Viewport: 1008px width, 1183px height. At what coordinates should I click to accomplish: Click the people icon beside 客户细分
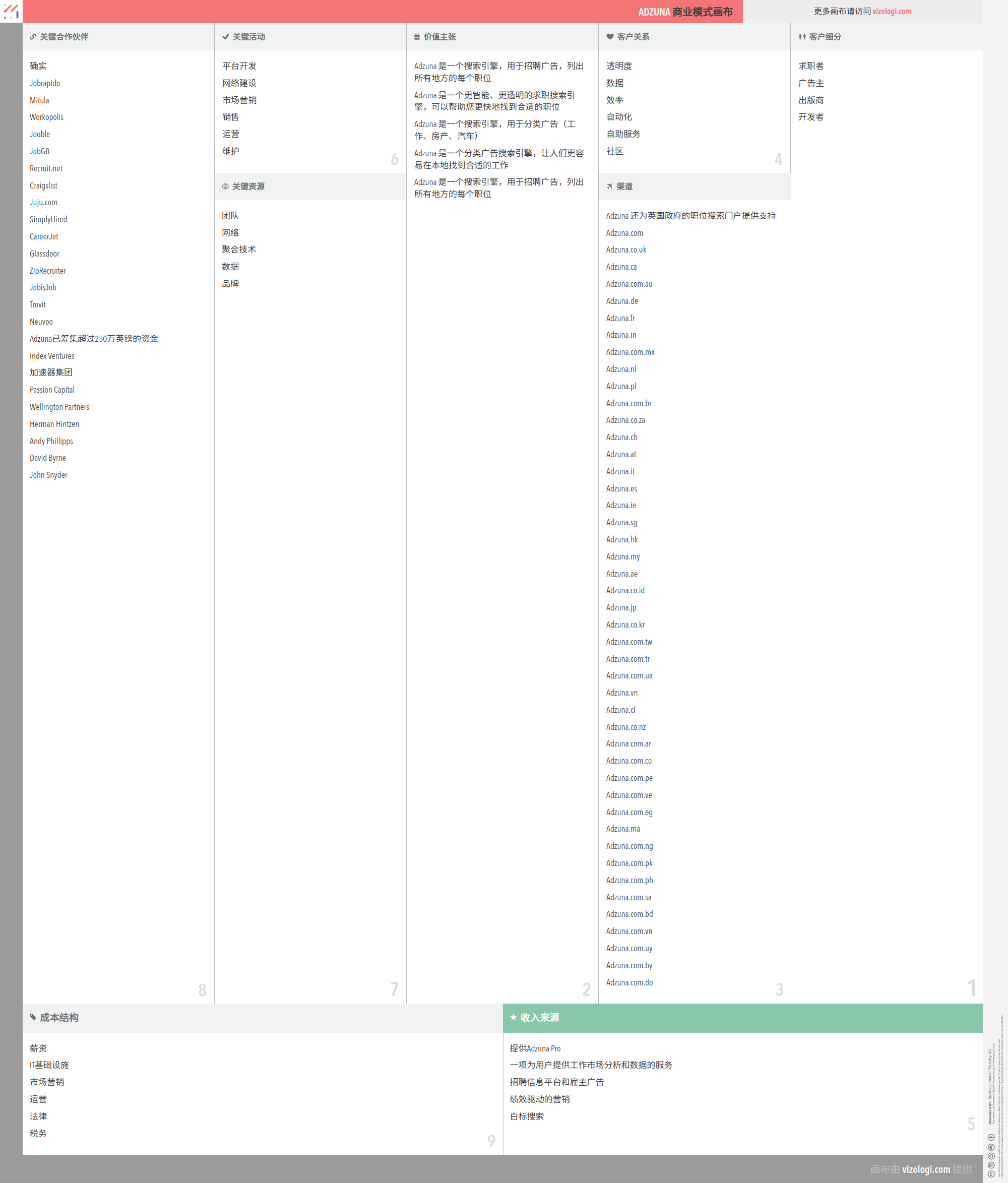coord(802,36)
